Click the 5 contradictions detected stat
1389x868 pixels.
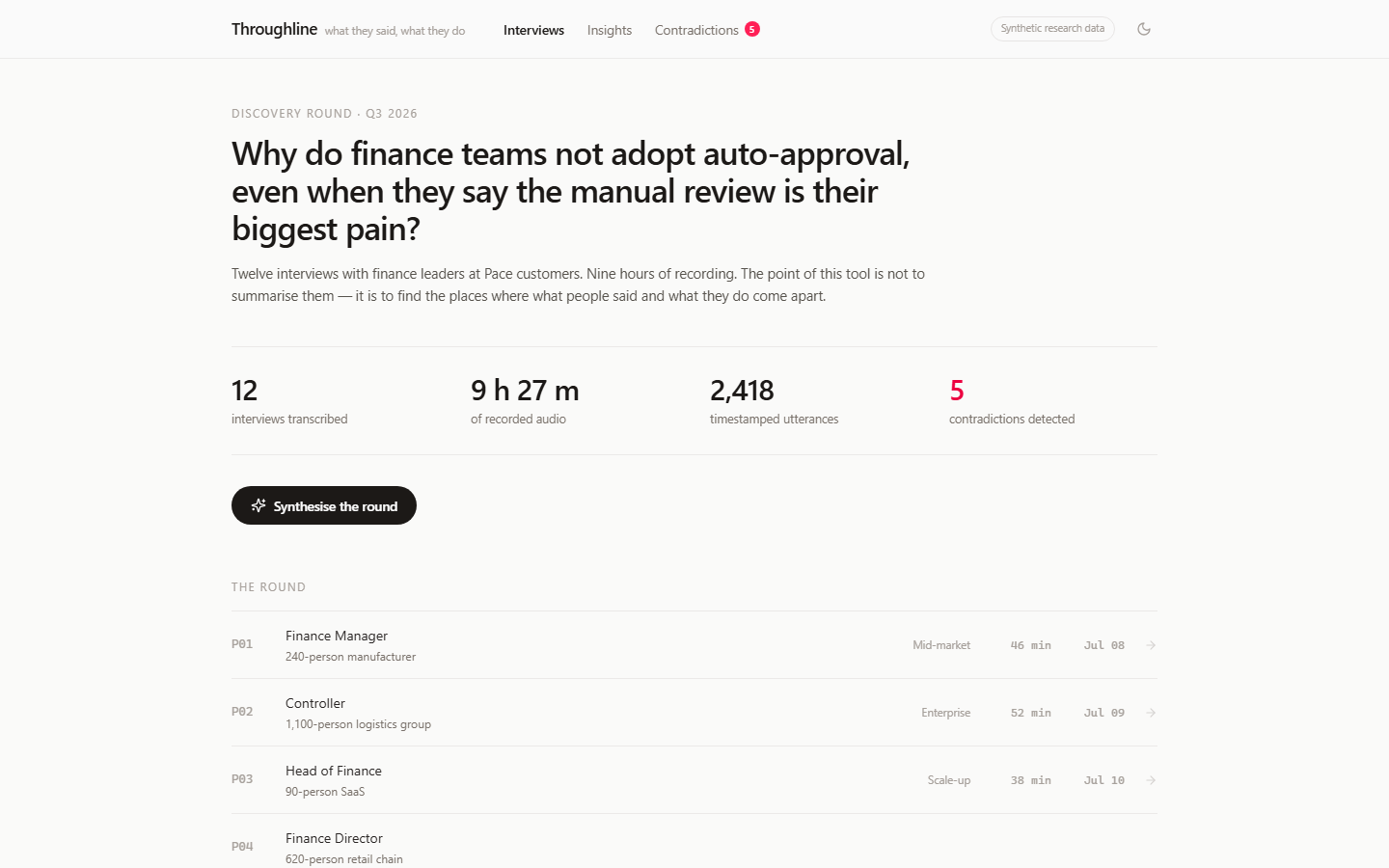point(1012,401)
